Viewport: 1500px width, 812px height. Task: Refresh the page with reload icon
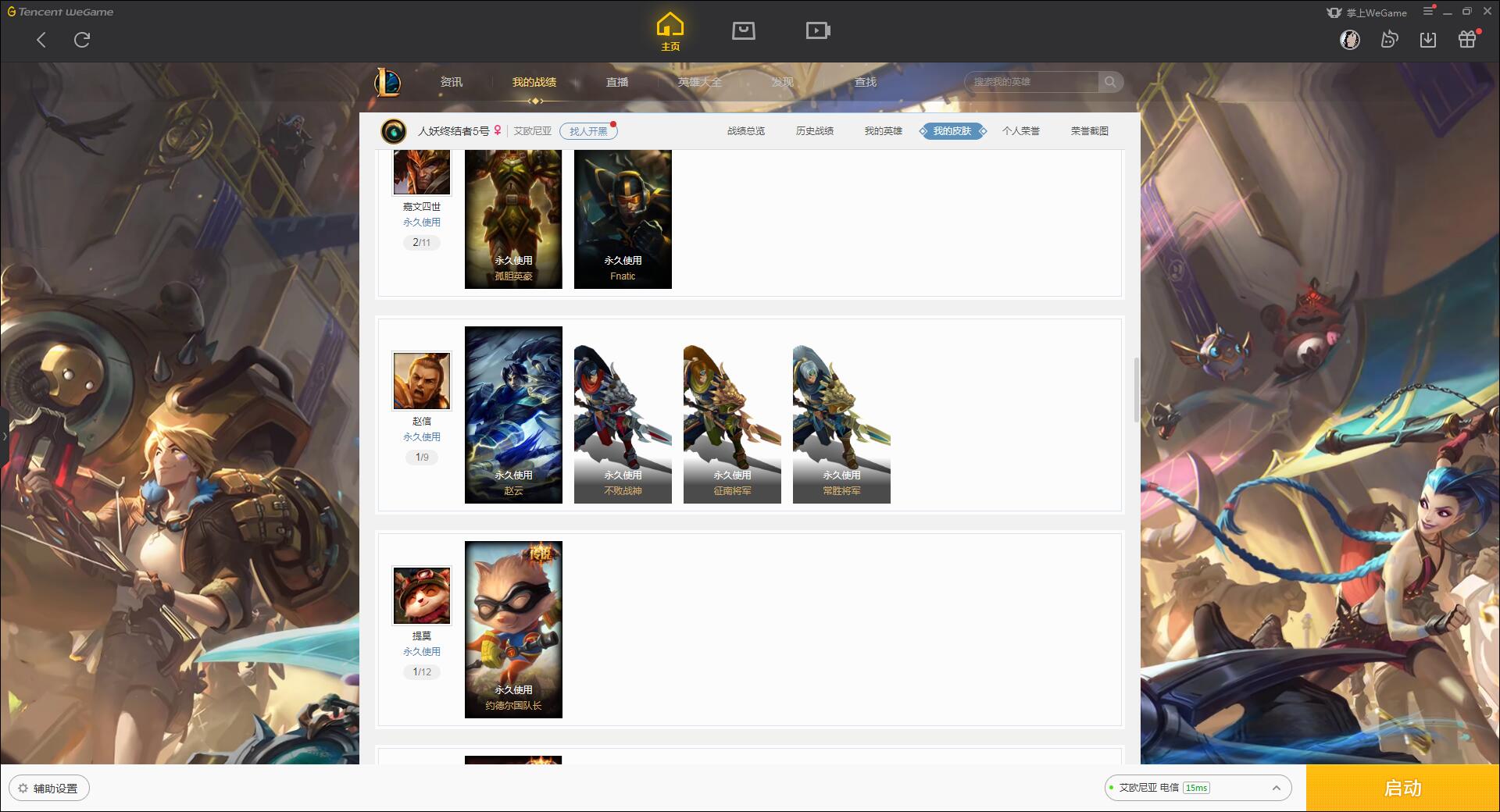(x=82, y=40)
